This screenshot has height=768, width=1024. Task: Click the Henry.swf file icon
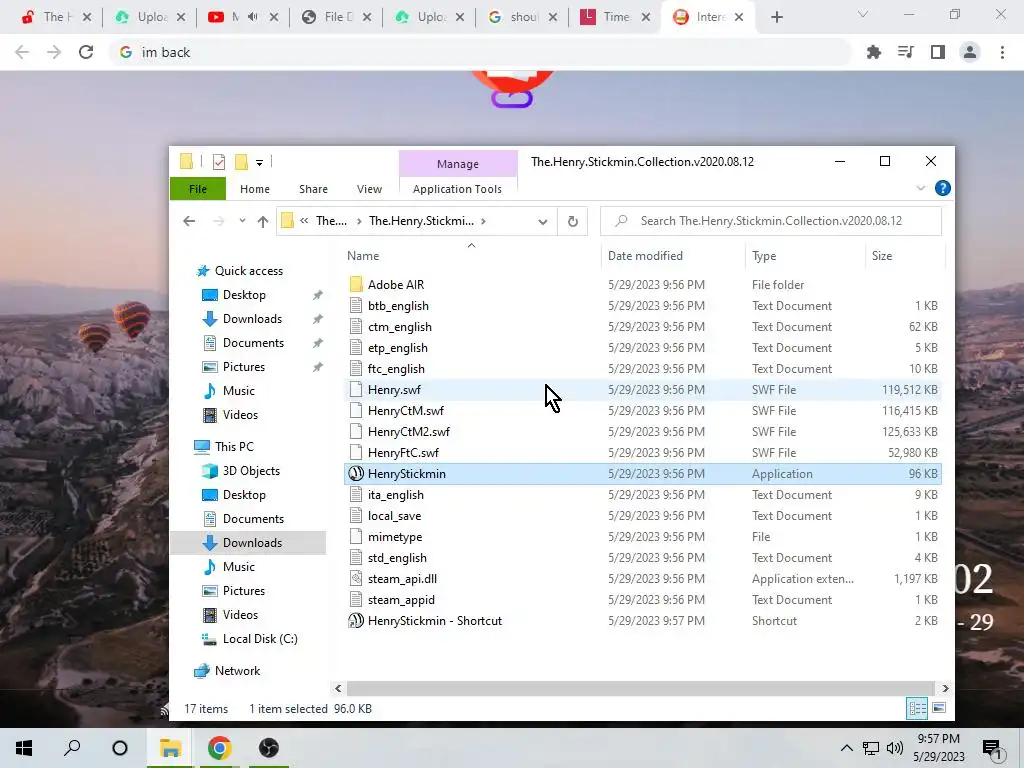tap(356, 389)
